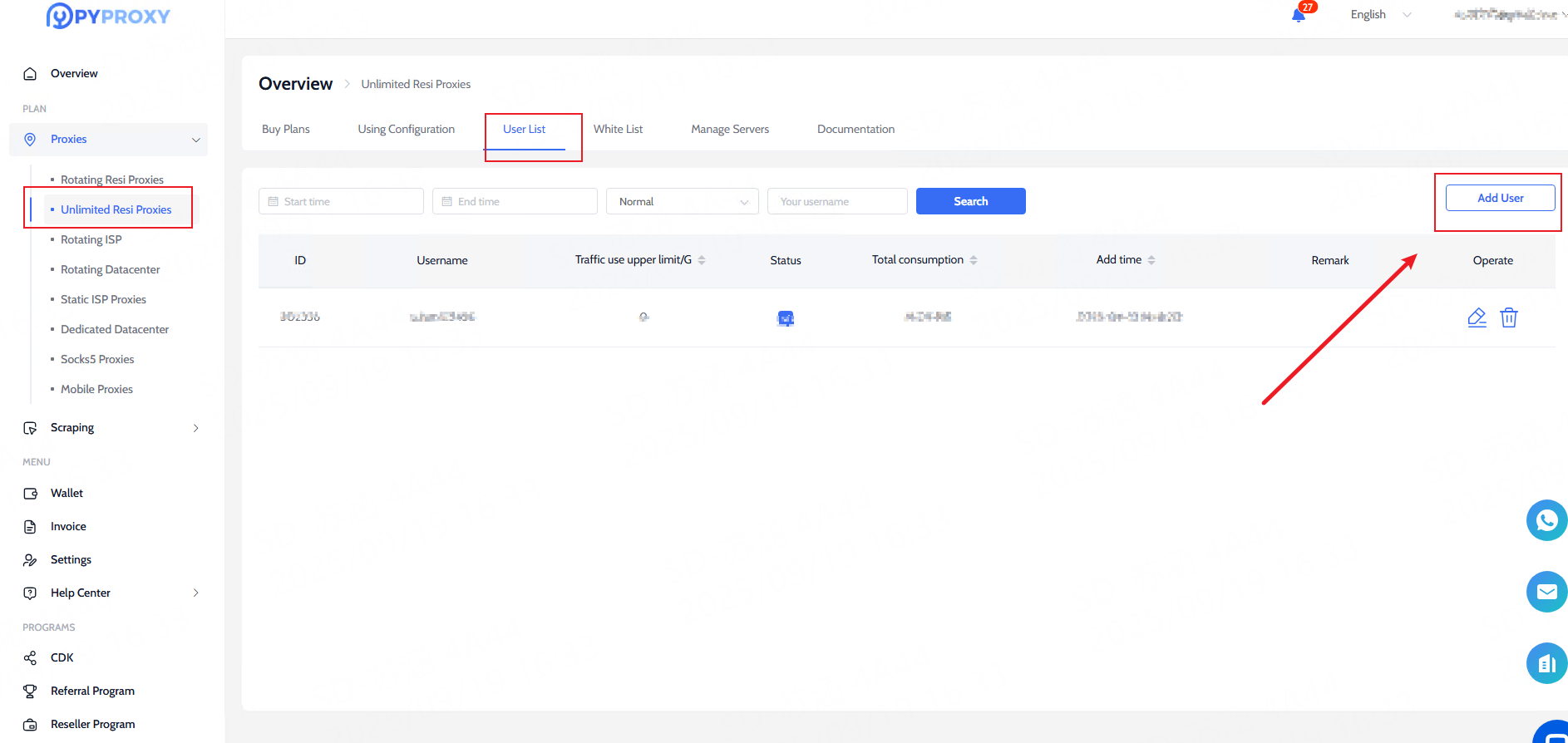This screenshot has width=1568, height=743.
Task: Click the Add User button
Action: click(x=1499, y=198)
